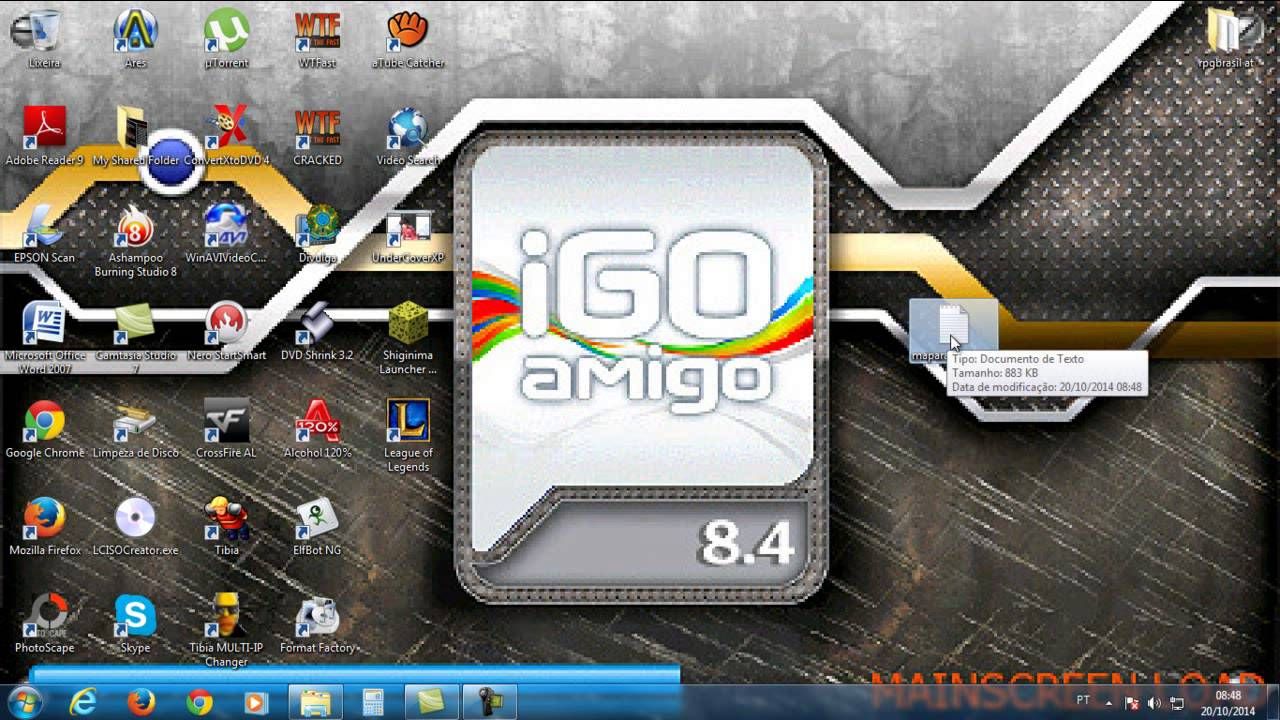Open µTorrent
Image resolution: width=1280 pixels, height=720 pixels.
click(x=226, y=30)
